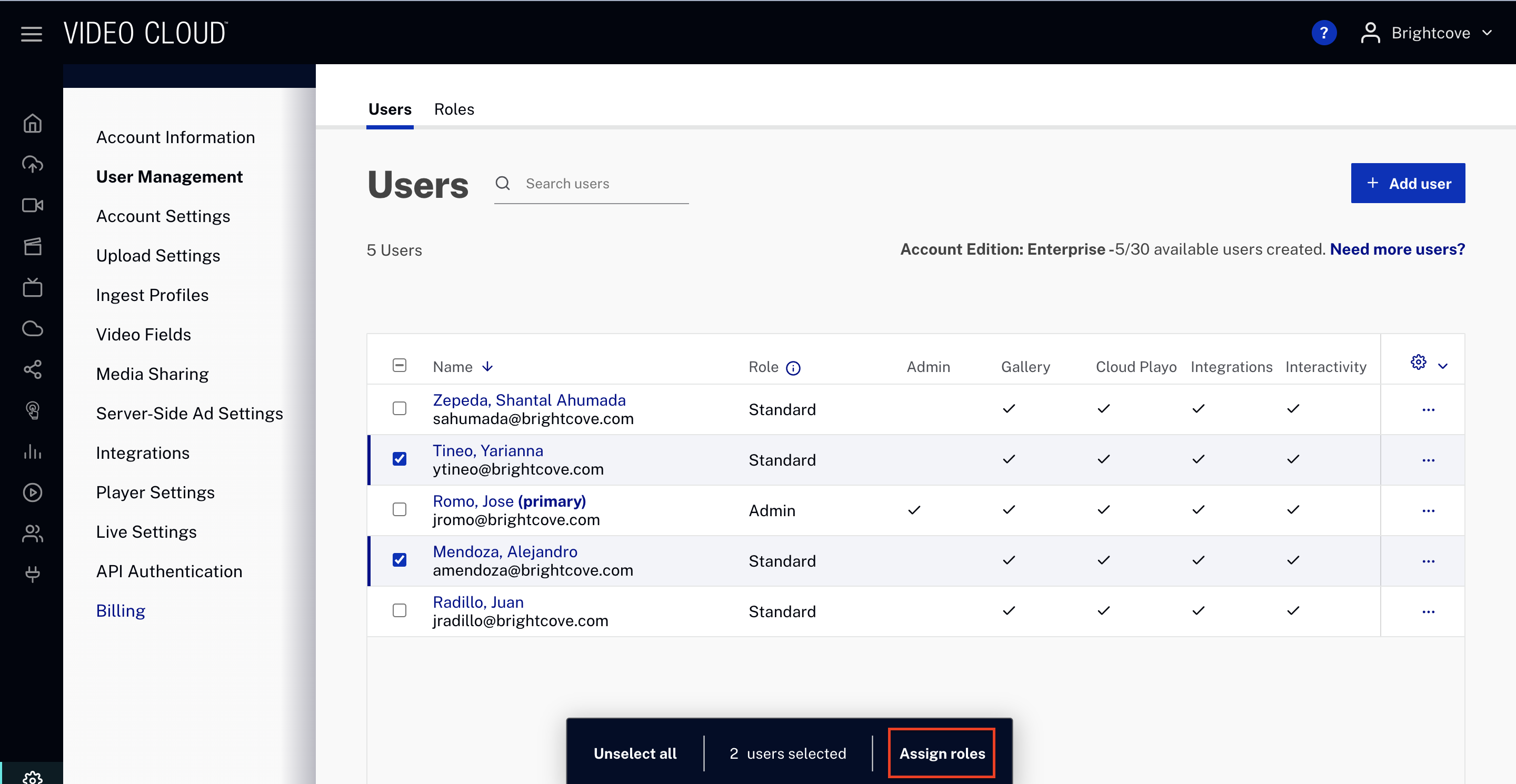Screen dimensions: 1516x784
Task: Switch to the Roles tab
Action: pos(454,109)
